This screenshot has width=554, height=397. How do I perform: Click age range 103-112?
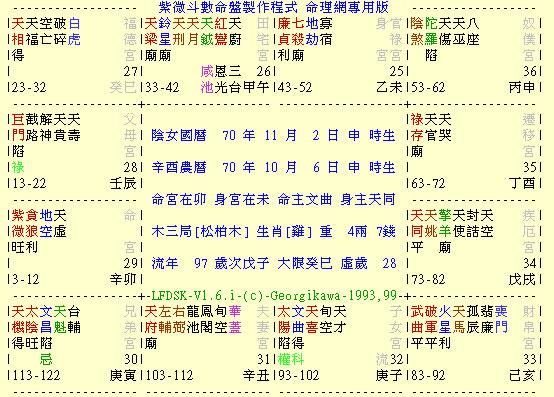169,375
